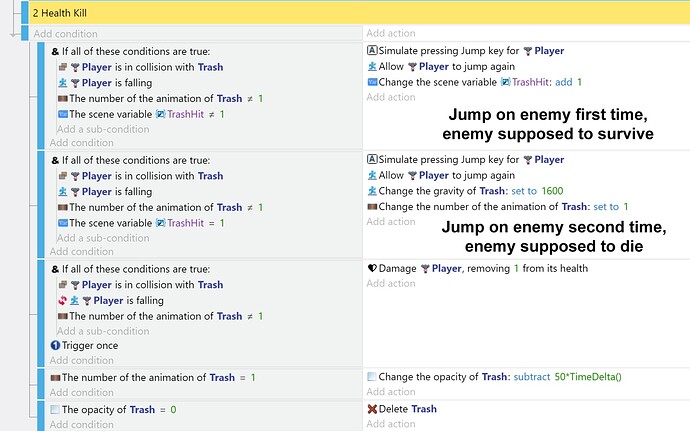690x431 pixels.
Task: Select the inverted 'Player is falling' condition
Action: 111,301
